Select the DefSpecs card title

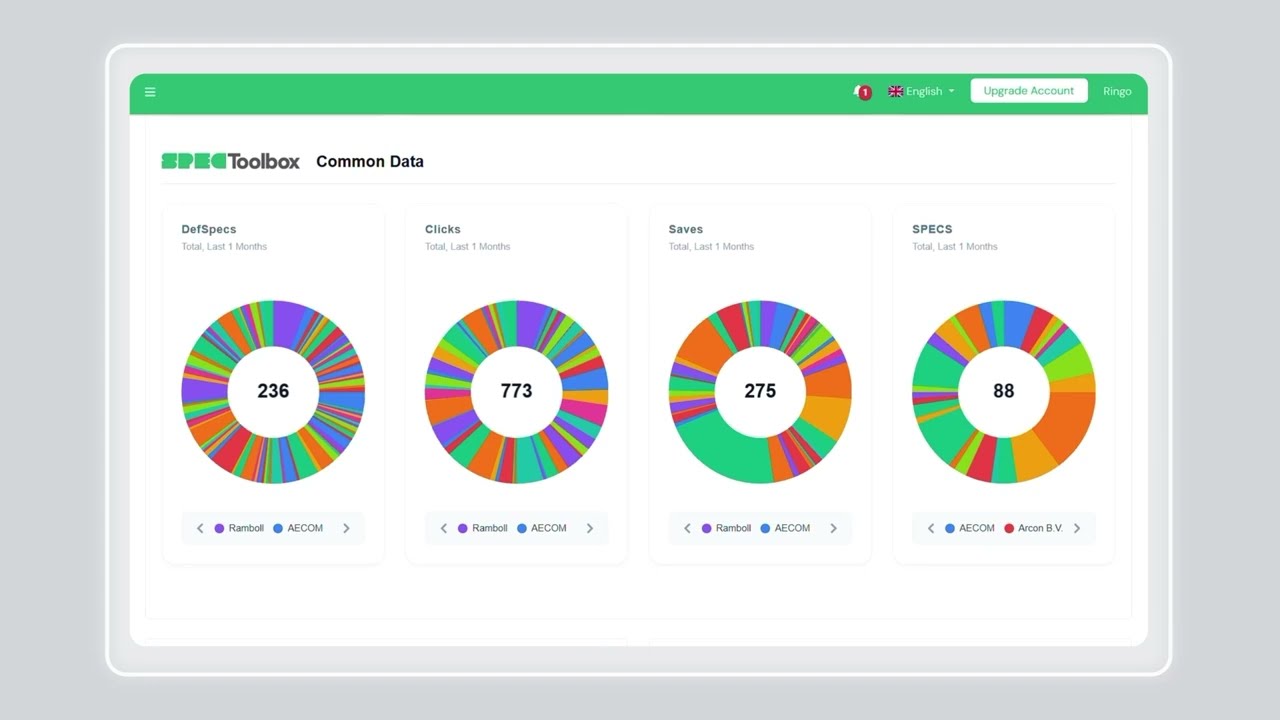tap(209, 229)
